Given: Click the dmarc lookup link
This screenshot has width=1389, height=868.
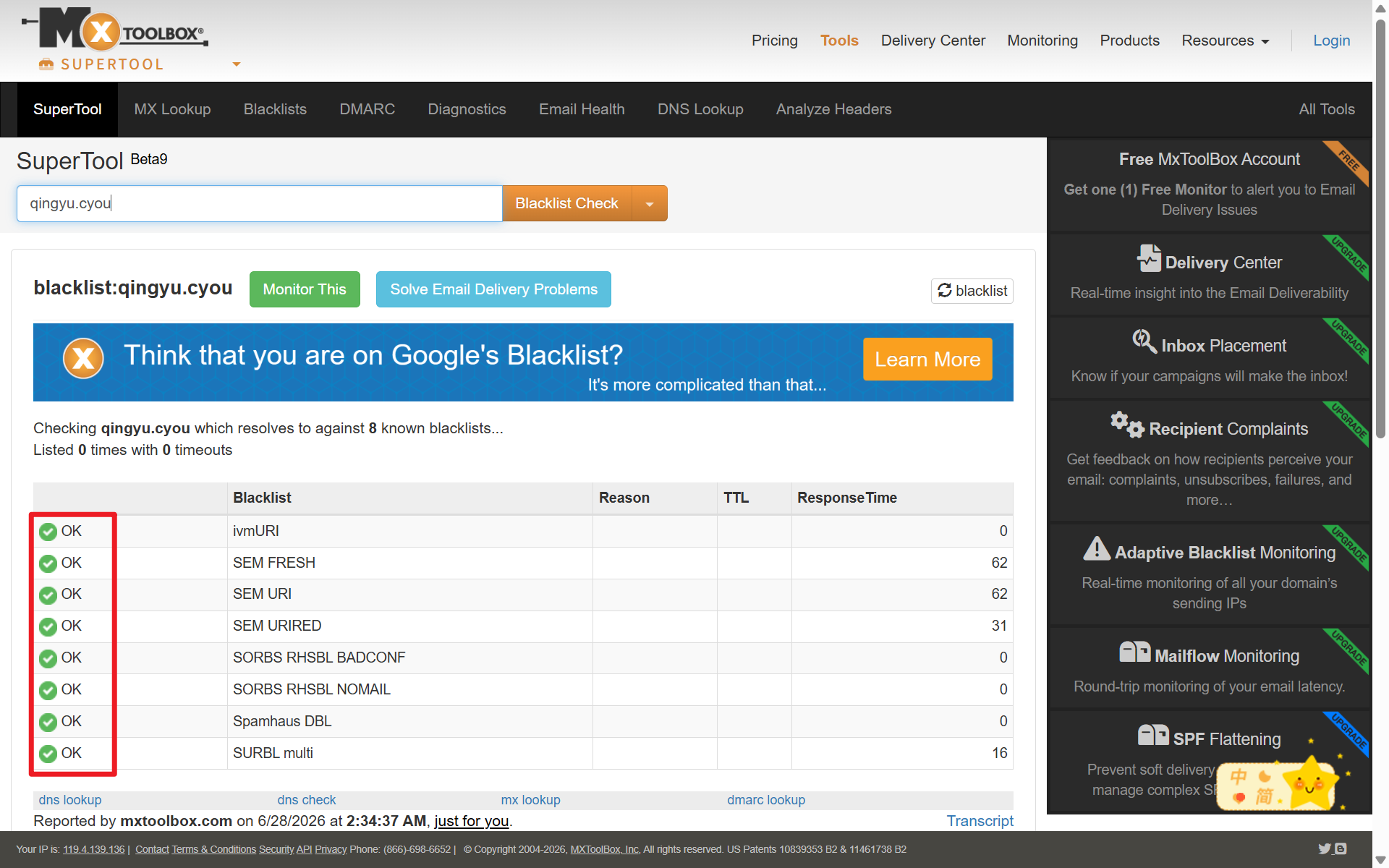Looking at the screenshot, I should click(x=766, y=800).
